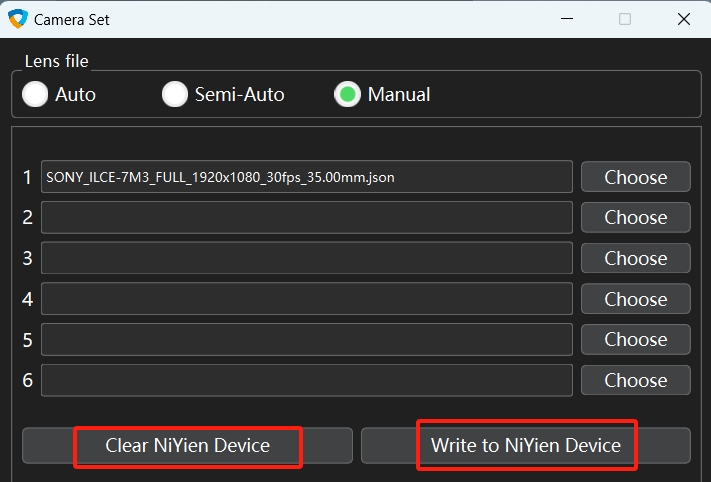Choose a lens file for slot 2
Viewport: 711px width, 482px height.
point(636,217)
